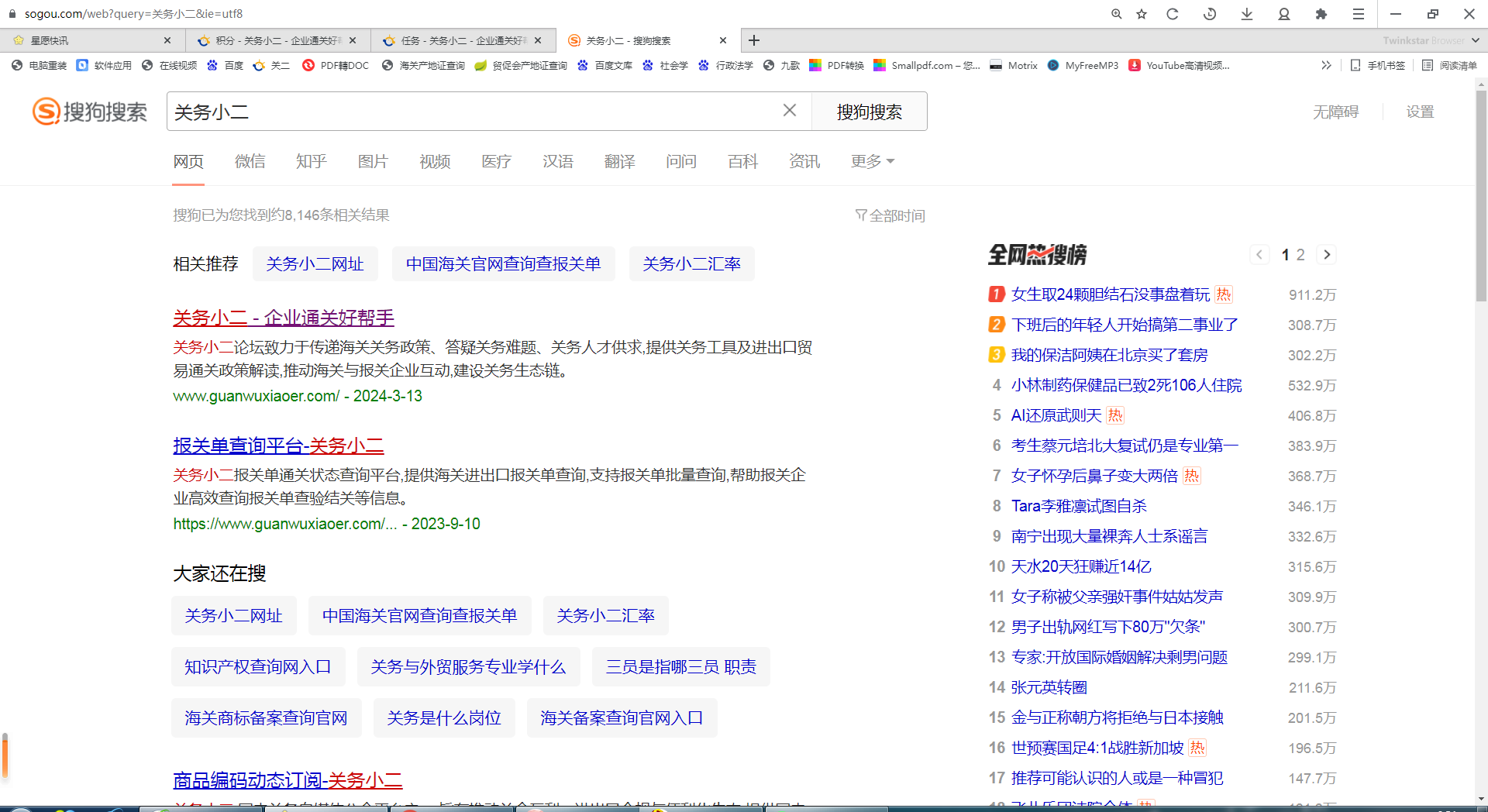Open hot topic 女生取24颗胆结石没事盘着玩

1111,294
